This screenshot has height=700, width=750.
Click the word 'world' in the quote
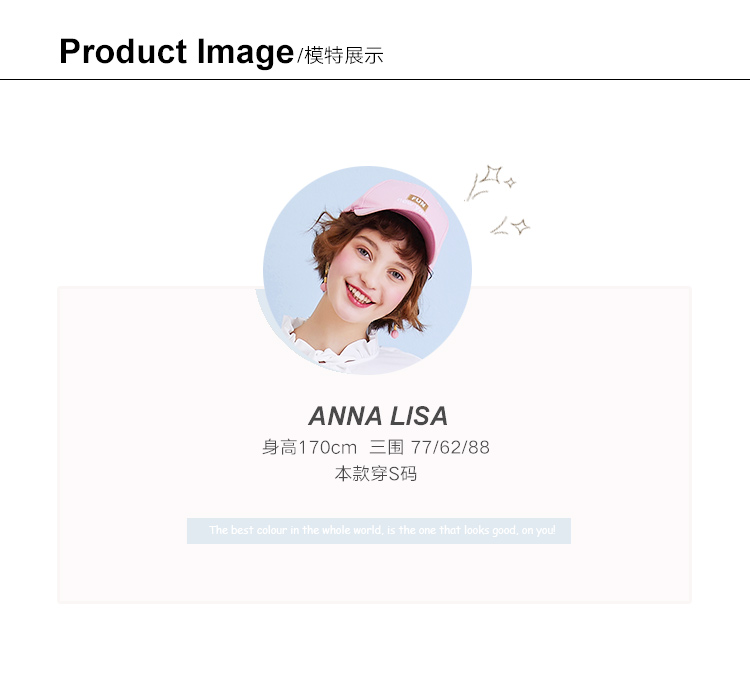tap(367, 530)
